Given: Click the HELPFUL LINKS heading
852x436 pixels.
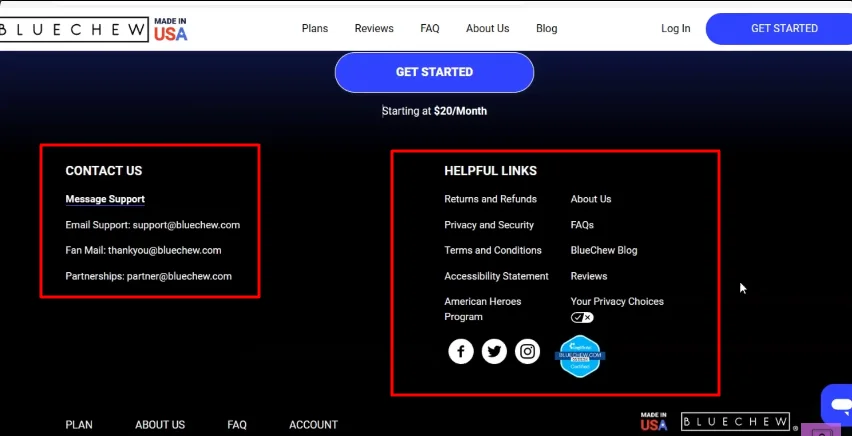Looking at the screenshot, I should click(x=490, y=171).
